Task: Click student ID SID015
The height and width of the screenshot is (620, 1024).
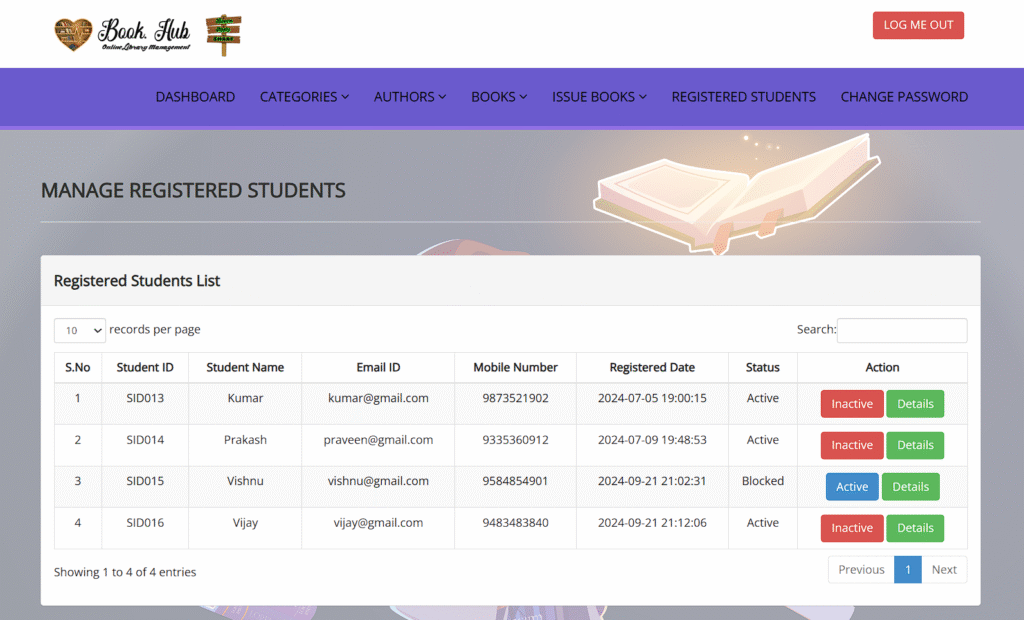Action: (x=145, y=481)
